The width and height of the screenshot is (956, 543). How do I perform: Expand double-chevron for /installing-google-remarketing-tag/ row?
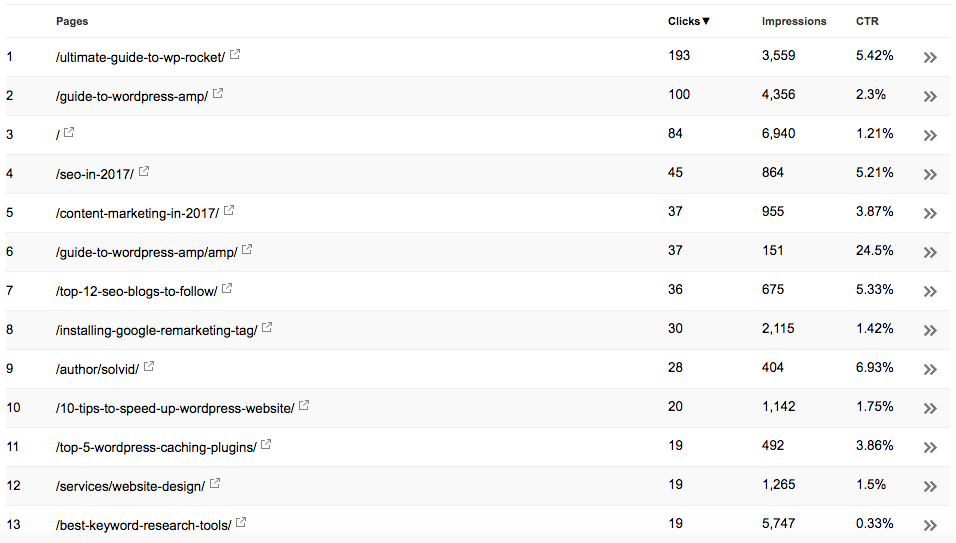click(930, 330)
